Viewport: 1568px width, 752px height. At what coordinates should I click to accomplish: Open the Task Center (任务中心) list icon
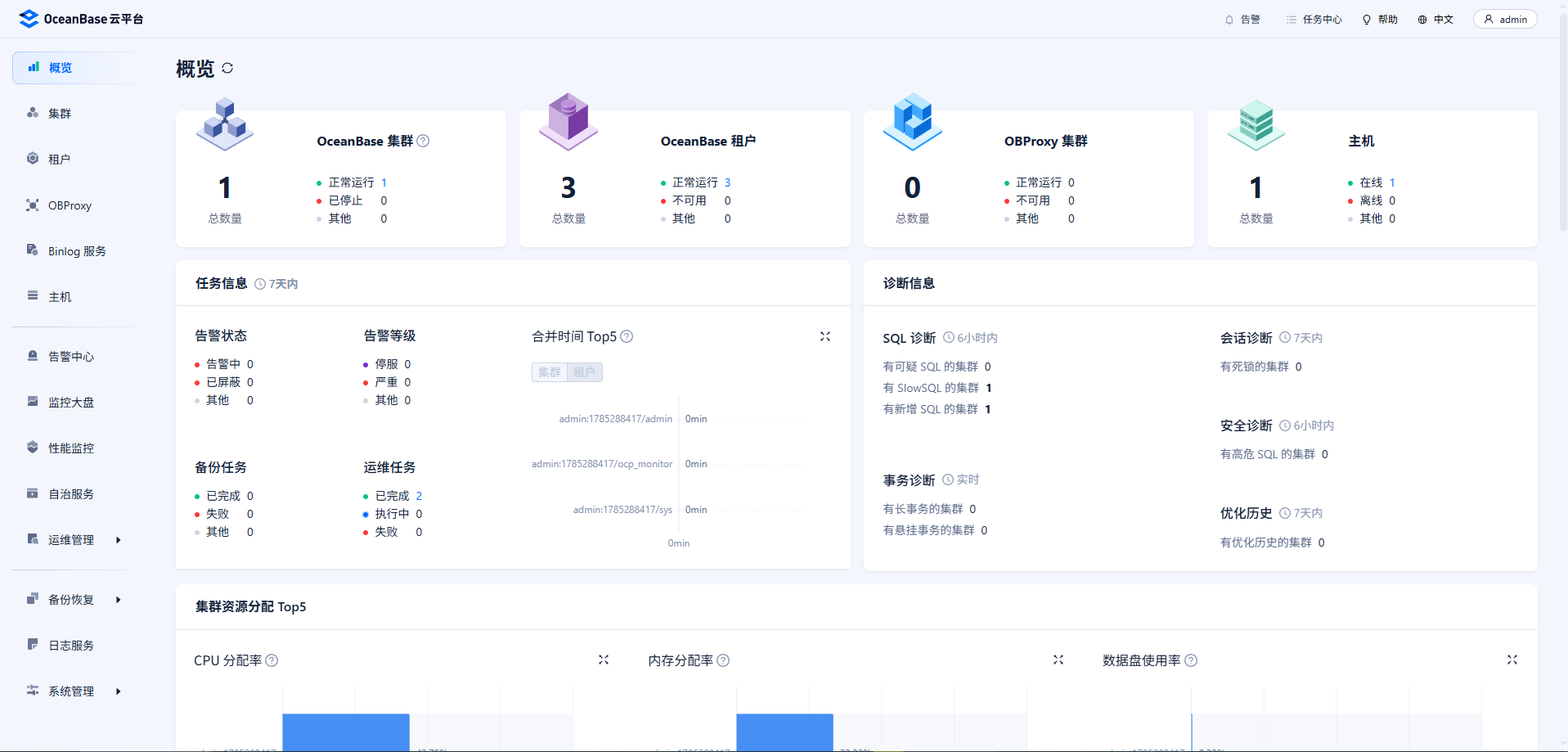tap(1291, 20)
